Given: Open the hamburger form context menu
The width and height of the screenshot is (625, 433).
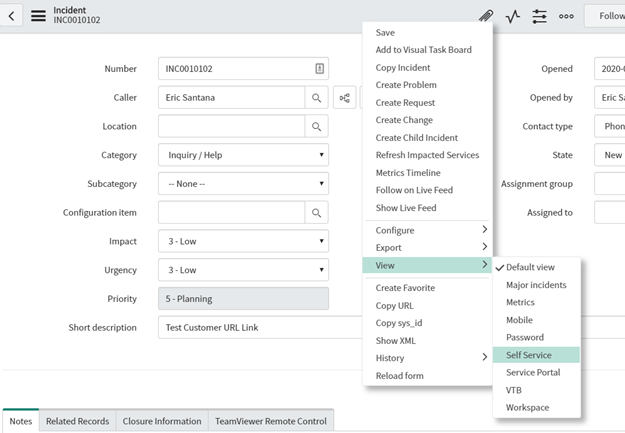Looking at the screenshot, I should click(38, 16).
